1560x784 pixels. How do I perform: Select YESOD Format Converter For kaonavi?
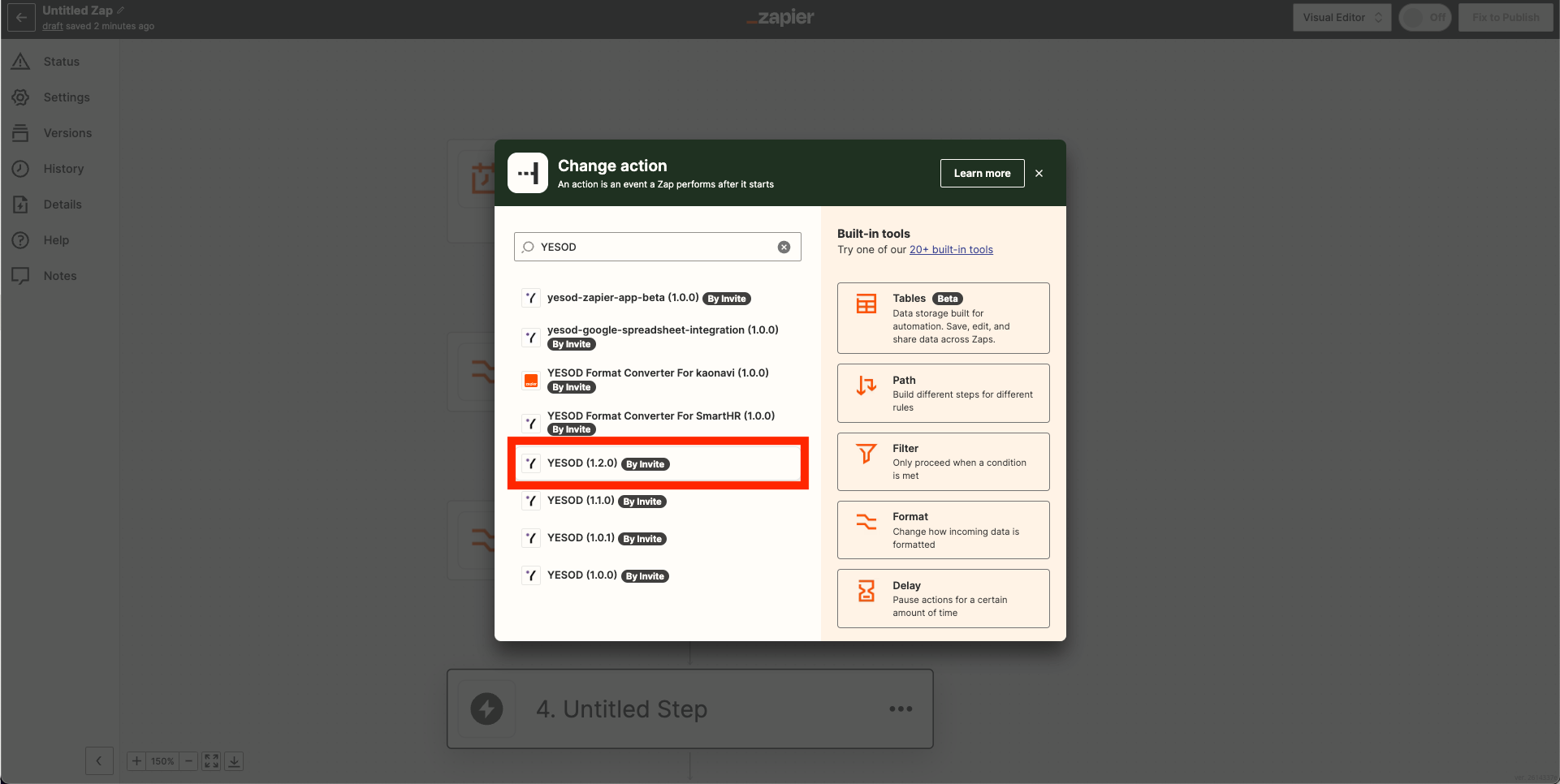click(657, 380)
